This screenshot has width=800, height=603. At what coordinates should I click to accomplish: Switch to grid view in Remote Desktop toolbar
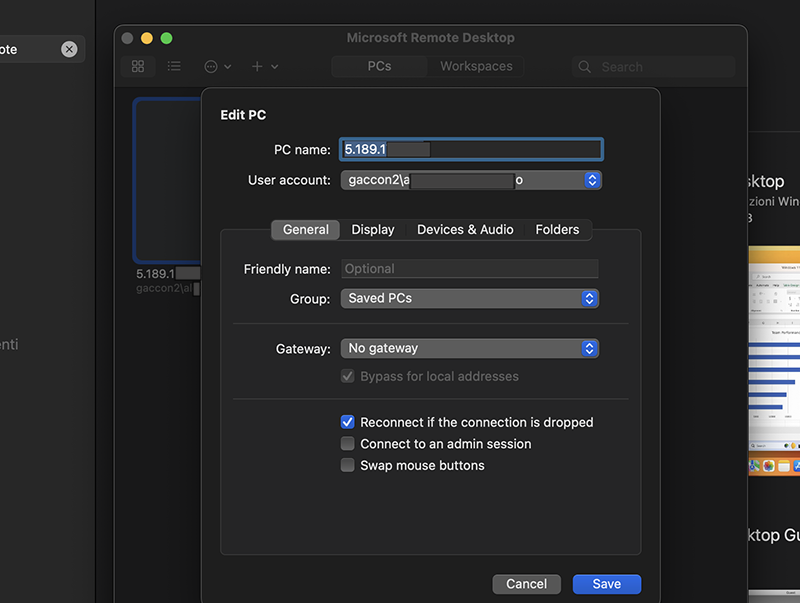pyautogui.click(x=138, y=66)
